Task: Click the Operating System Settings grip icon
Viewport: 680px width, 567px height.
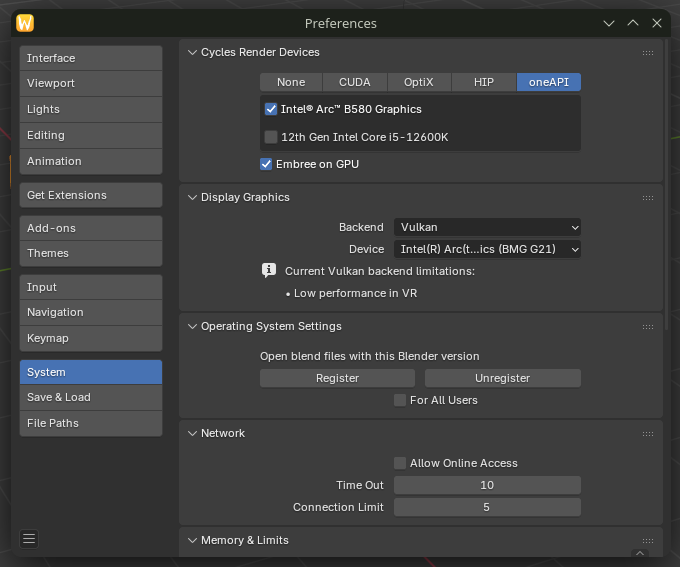Action: tap(648, 326)
